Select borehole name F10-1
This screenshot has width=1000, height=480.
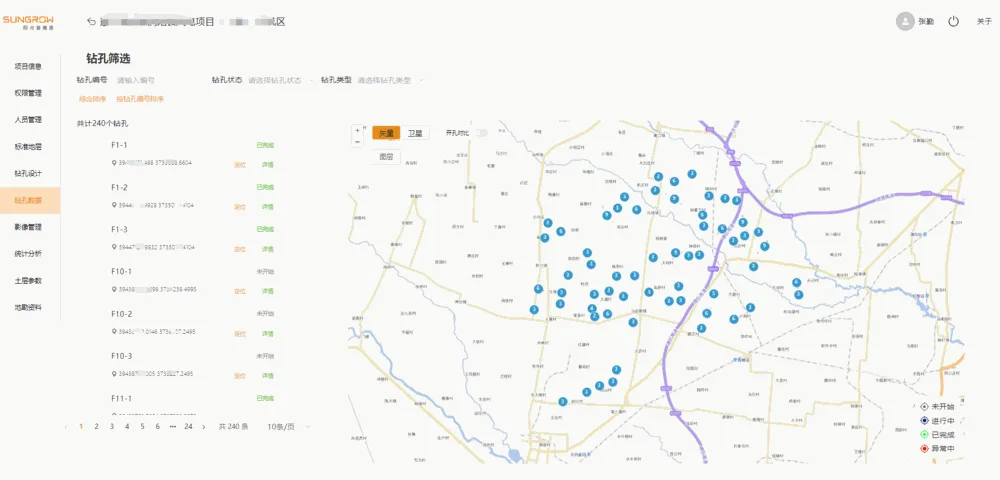(x=121, y=272)
